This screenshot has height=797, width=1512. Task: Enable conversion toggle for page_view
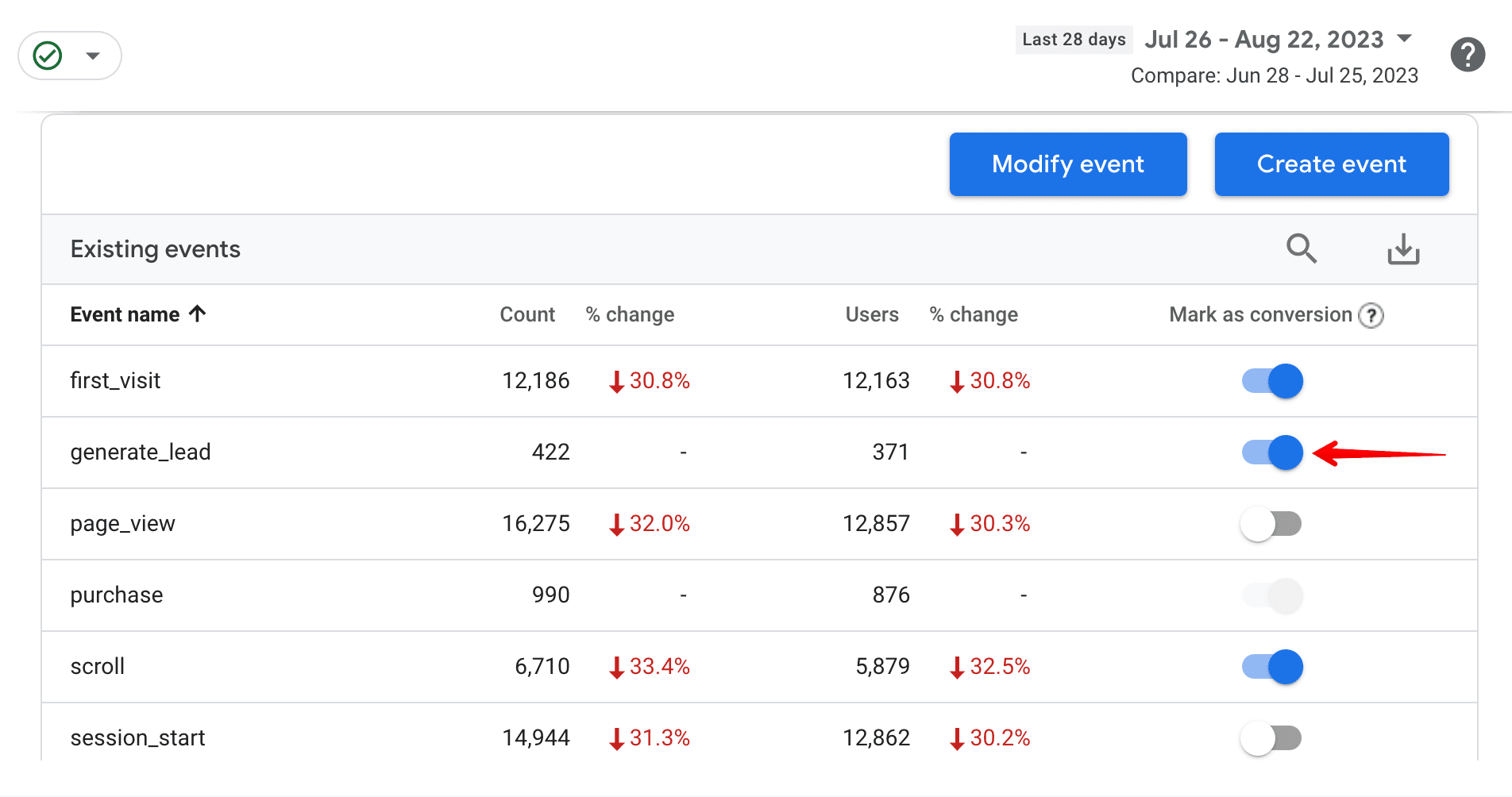[x=1271, y=524]
